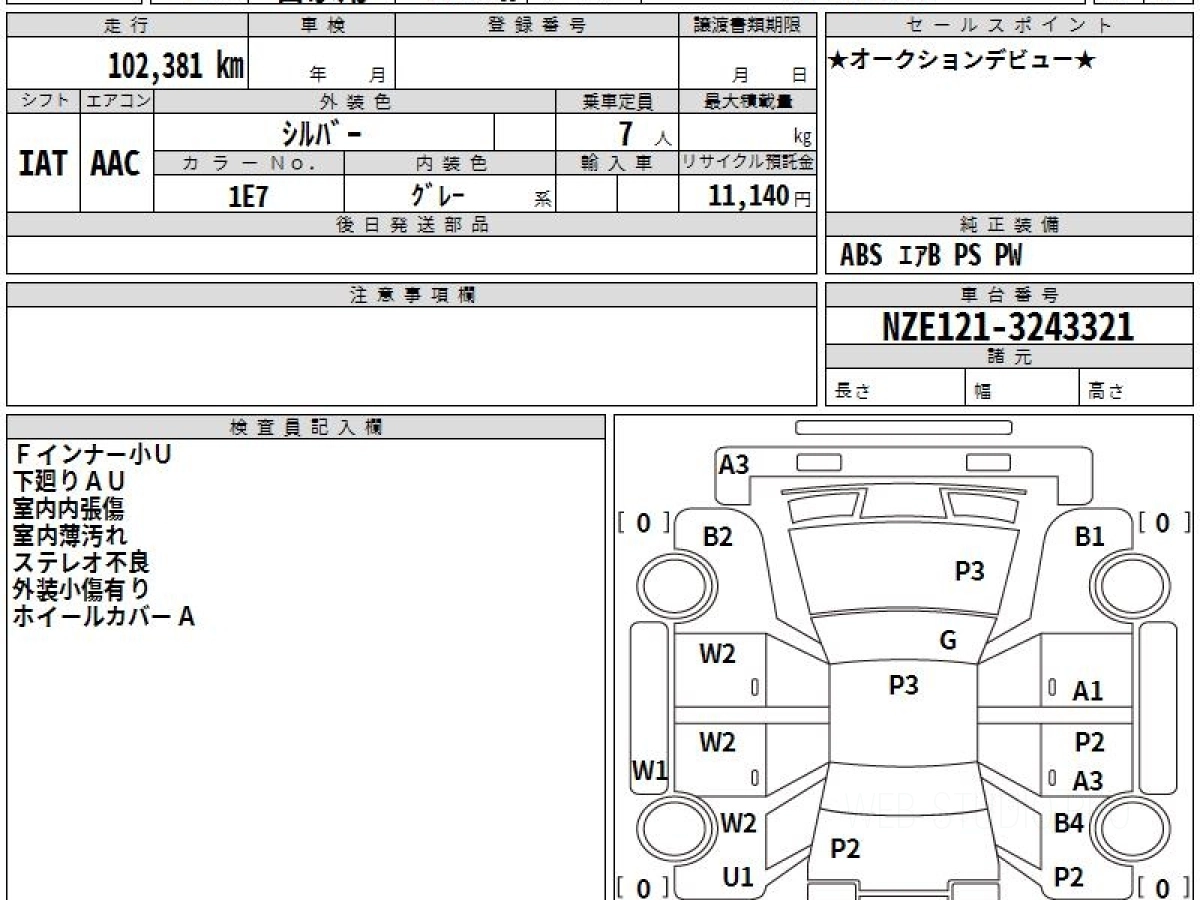Click the IAT shift value
Viewport: 1200px width, 900px height.
[44, 163]
